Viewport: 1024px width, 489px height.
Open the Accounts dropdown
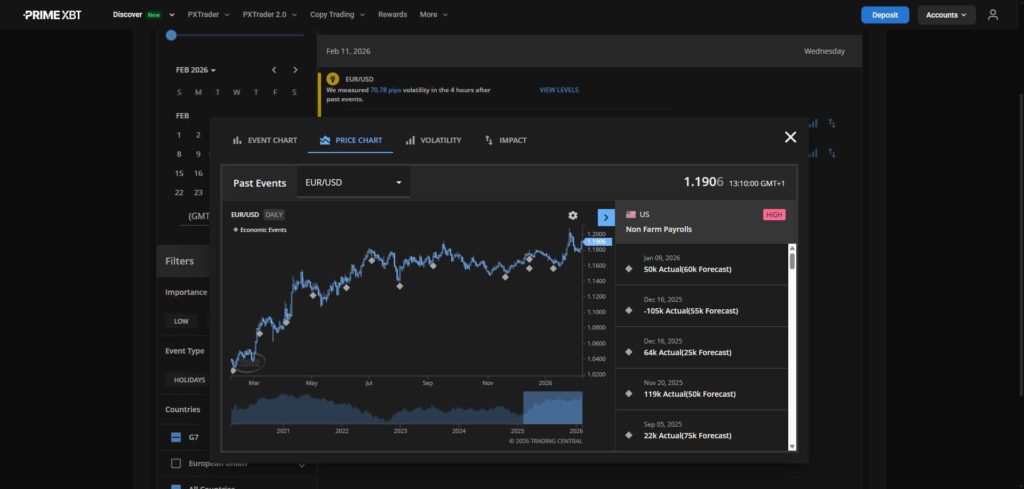(946, 14)
